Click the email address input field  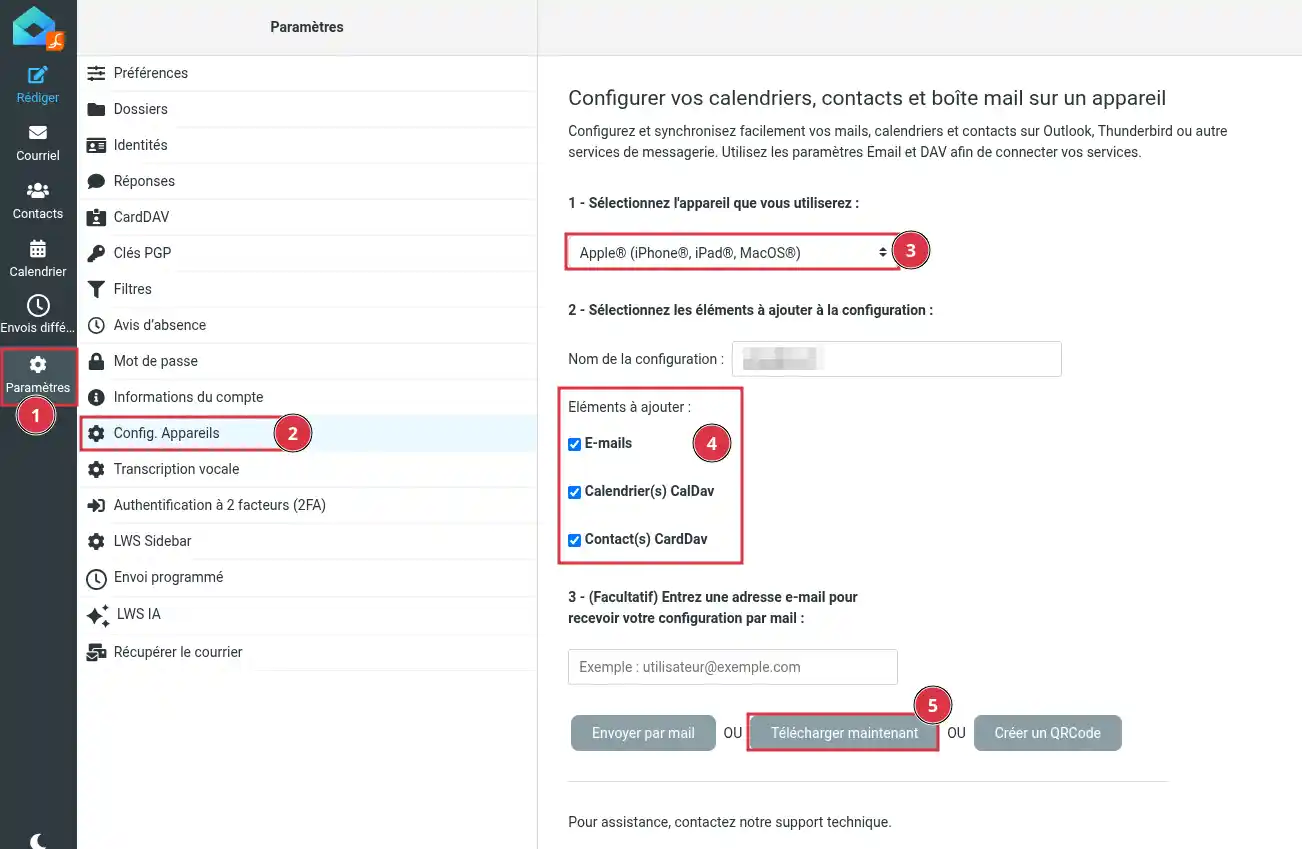732,667
